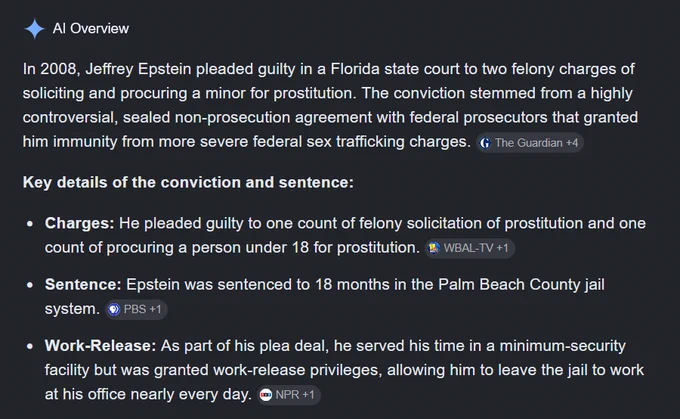Click the NPR logo icon
This screenshot has height=419, width=680.
point(265,395)
